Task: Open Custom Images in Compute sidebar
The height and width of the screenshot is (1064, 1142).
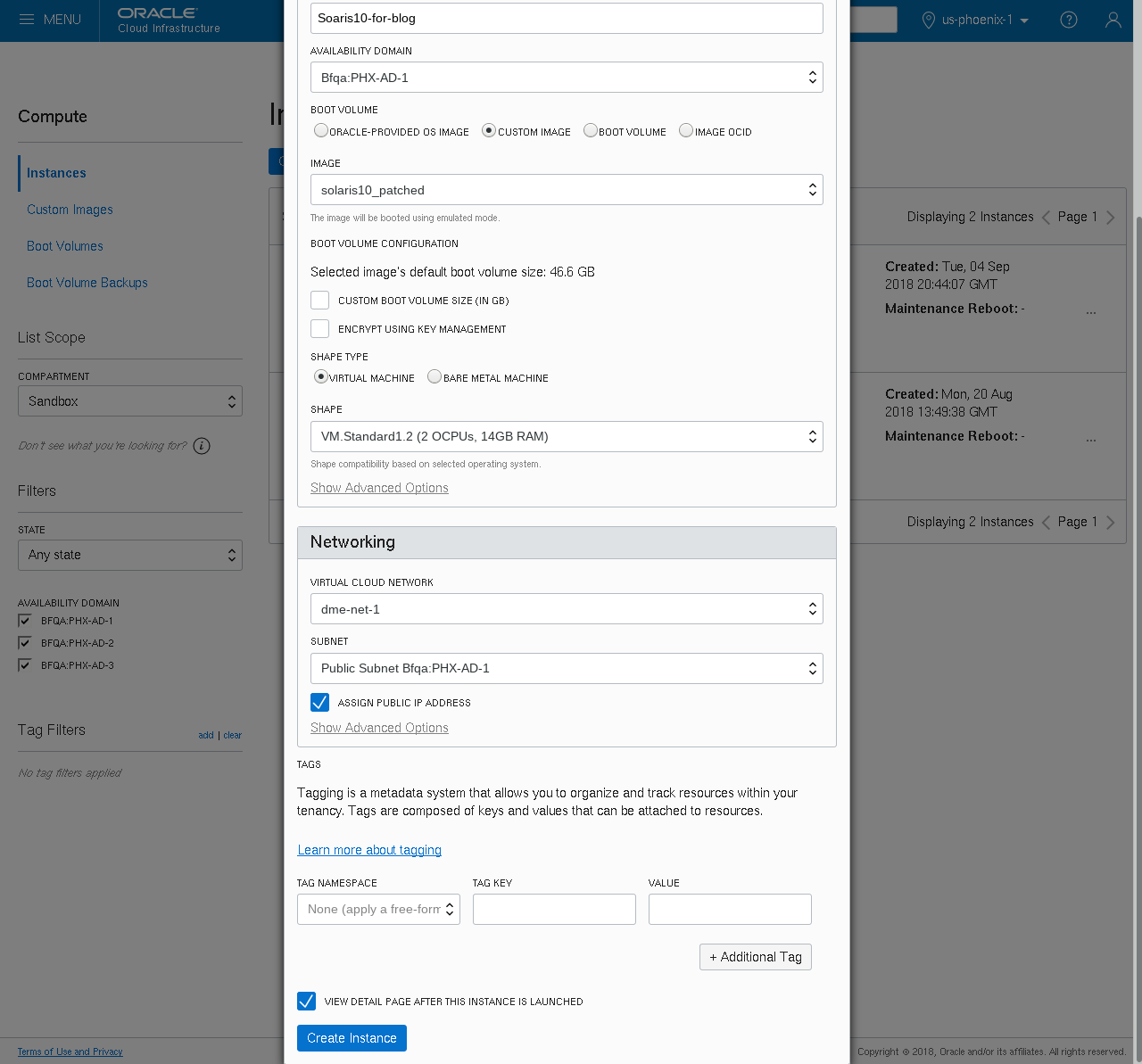Action: point(70,210)
